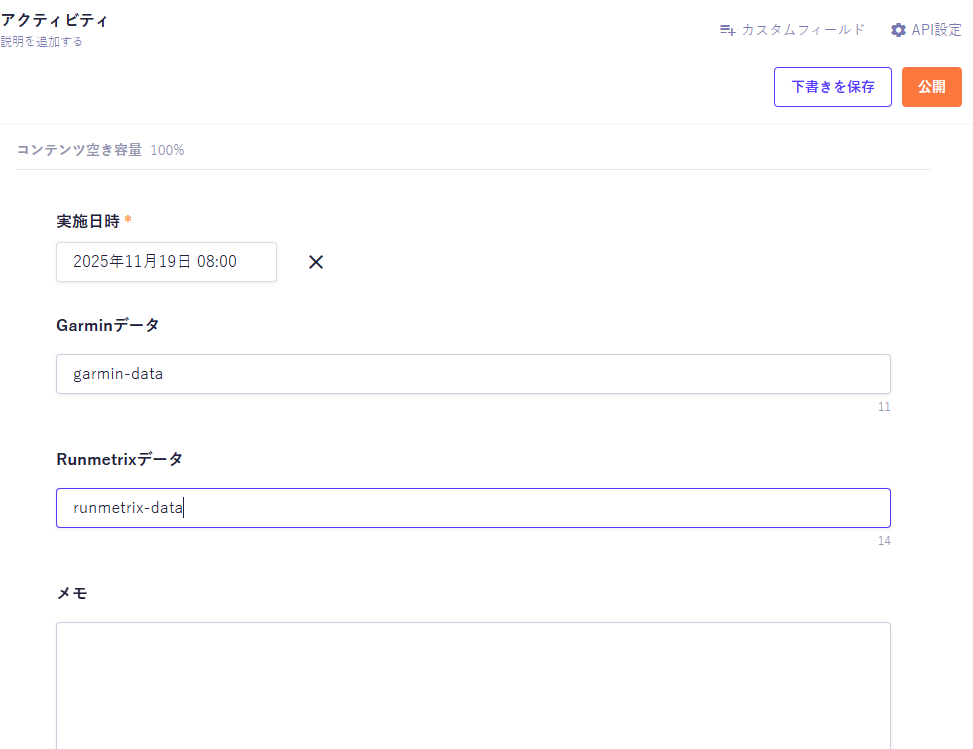Open the カスタムフィールド text link

click(x=803, y=30)
